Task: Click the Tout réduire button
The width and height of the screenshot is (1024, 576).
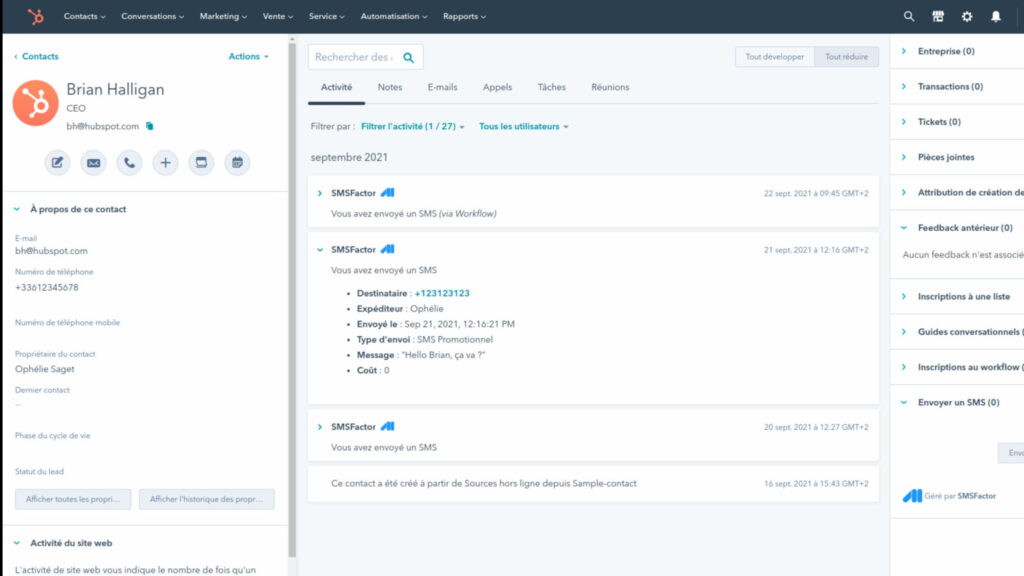Action: pos(846,57)
